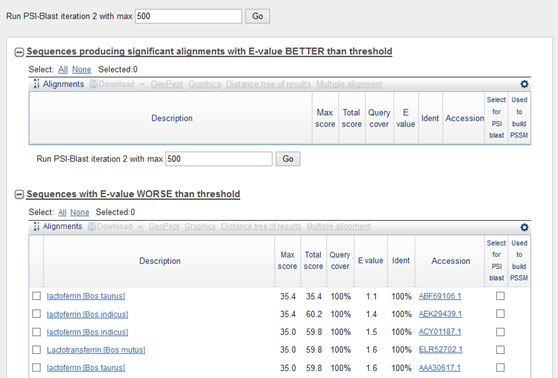Check the row checkbox for AEK29439.1

coord(36,314)
